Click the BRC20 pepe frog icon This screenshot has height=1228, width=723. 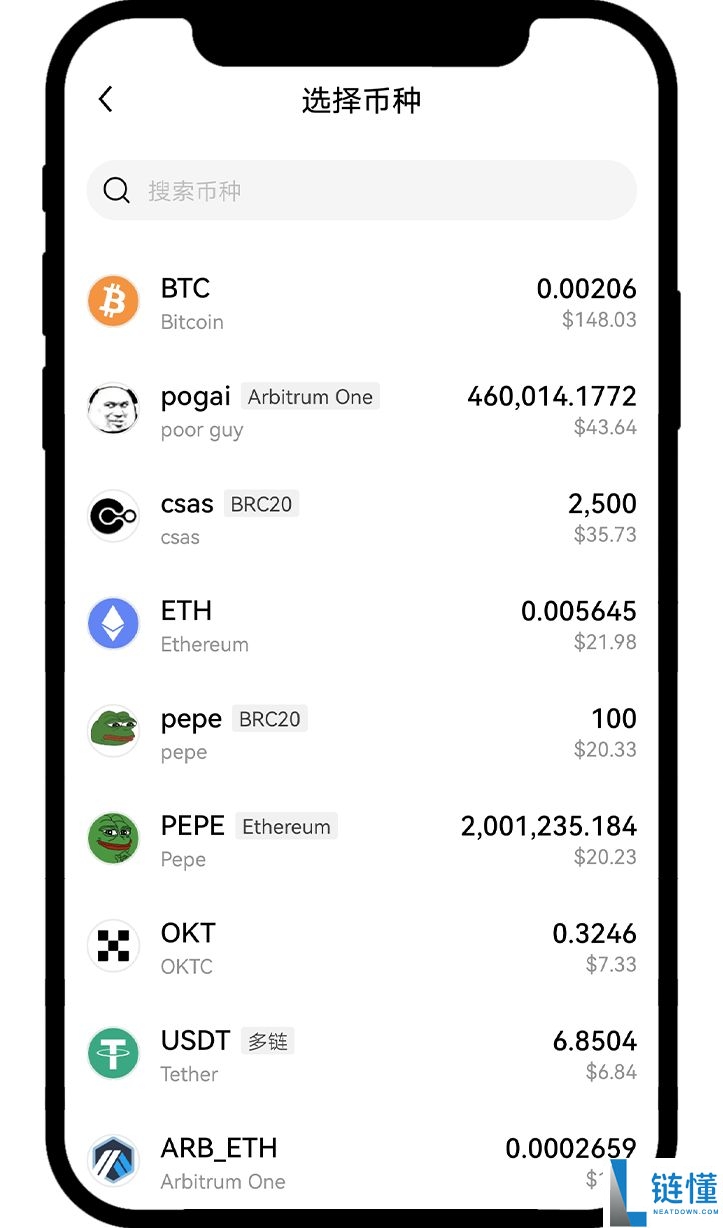(x=113, y=731)
